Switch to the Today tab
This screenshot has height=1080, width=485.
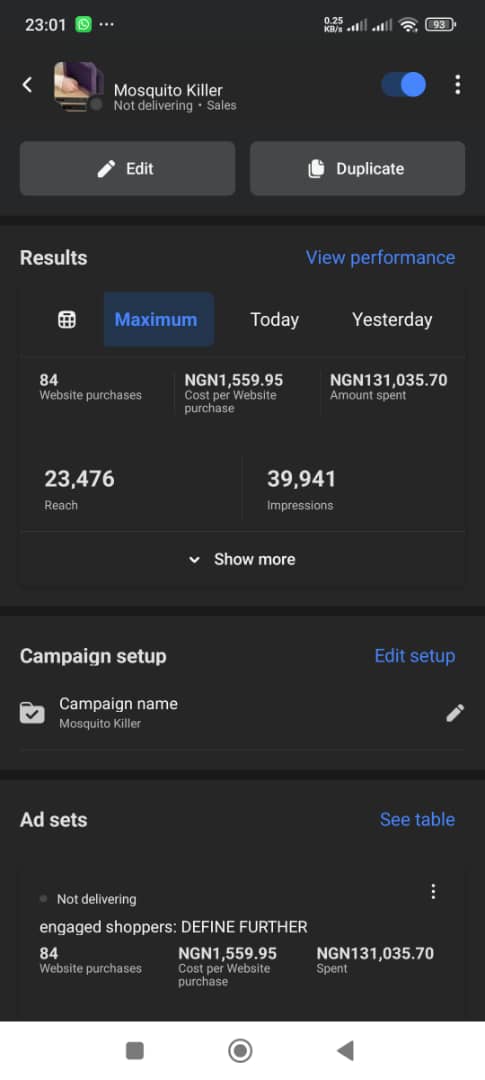(x=274, y=320)
